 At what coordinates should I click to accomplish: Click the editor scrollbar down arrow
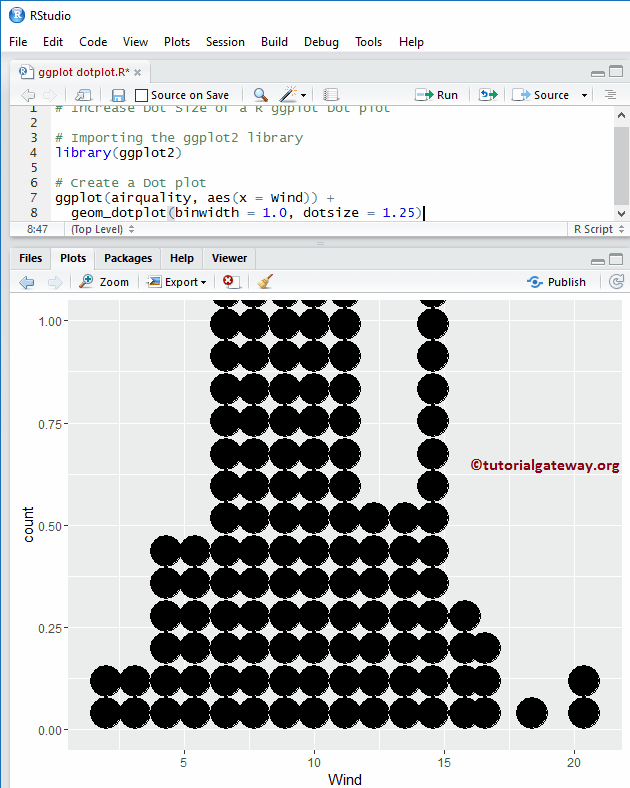621,213
